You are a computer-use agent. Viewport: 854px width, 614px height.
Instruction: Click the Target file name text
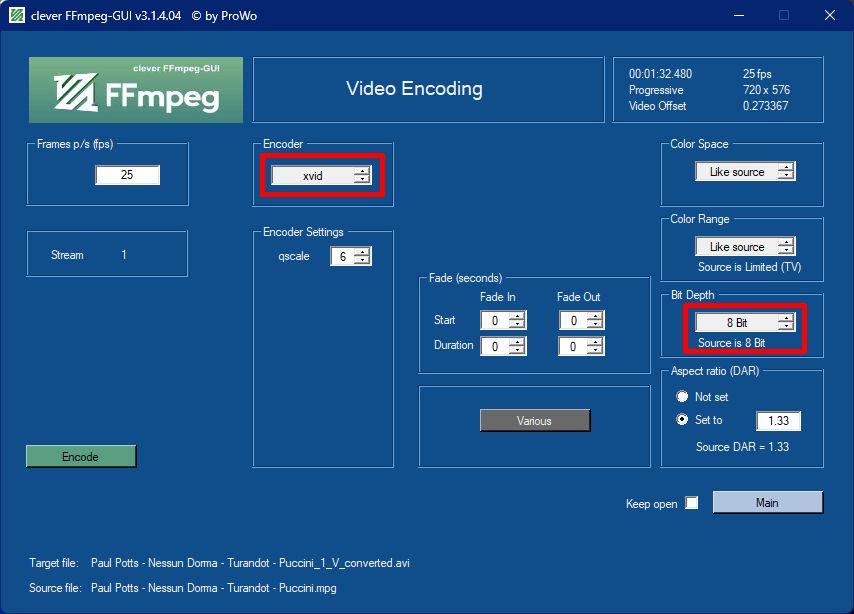[x=250, y=563]
